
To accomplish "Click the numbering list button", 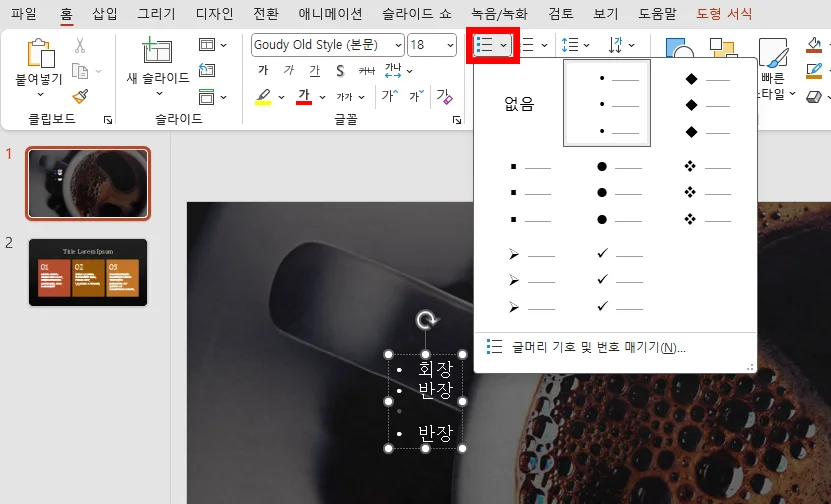I will coord(527,45).
